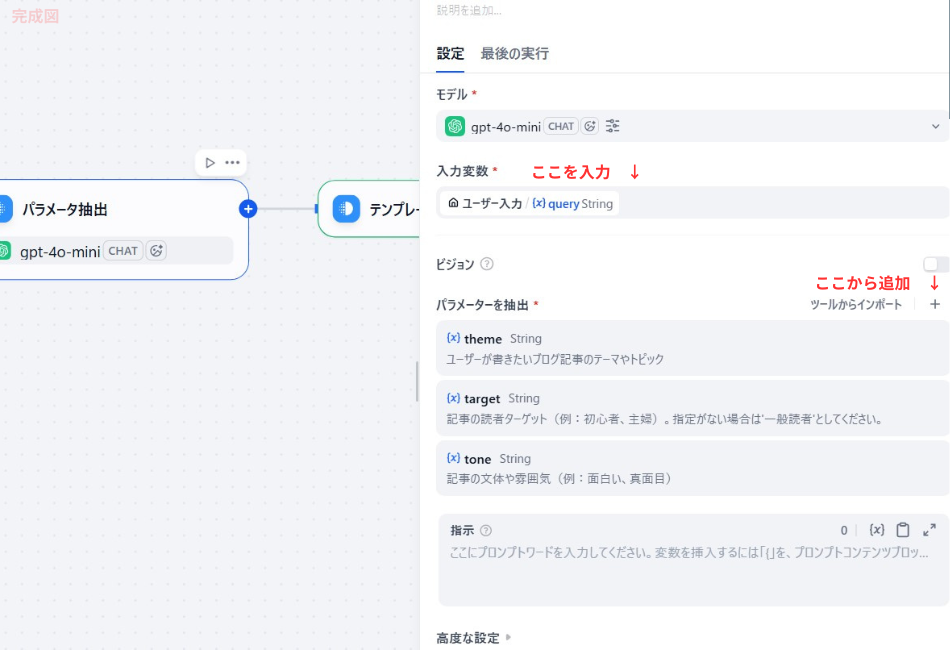The height and width of the screenshot is (650, 950).
Task: Click the + button to add a new parameter
Action: (934, 304)
